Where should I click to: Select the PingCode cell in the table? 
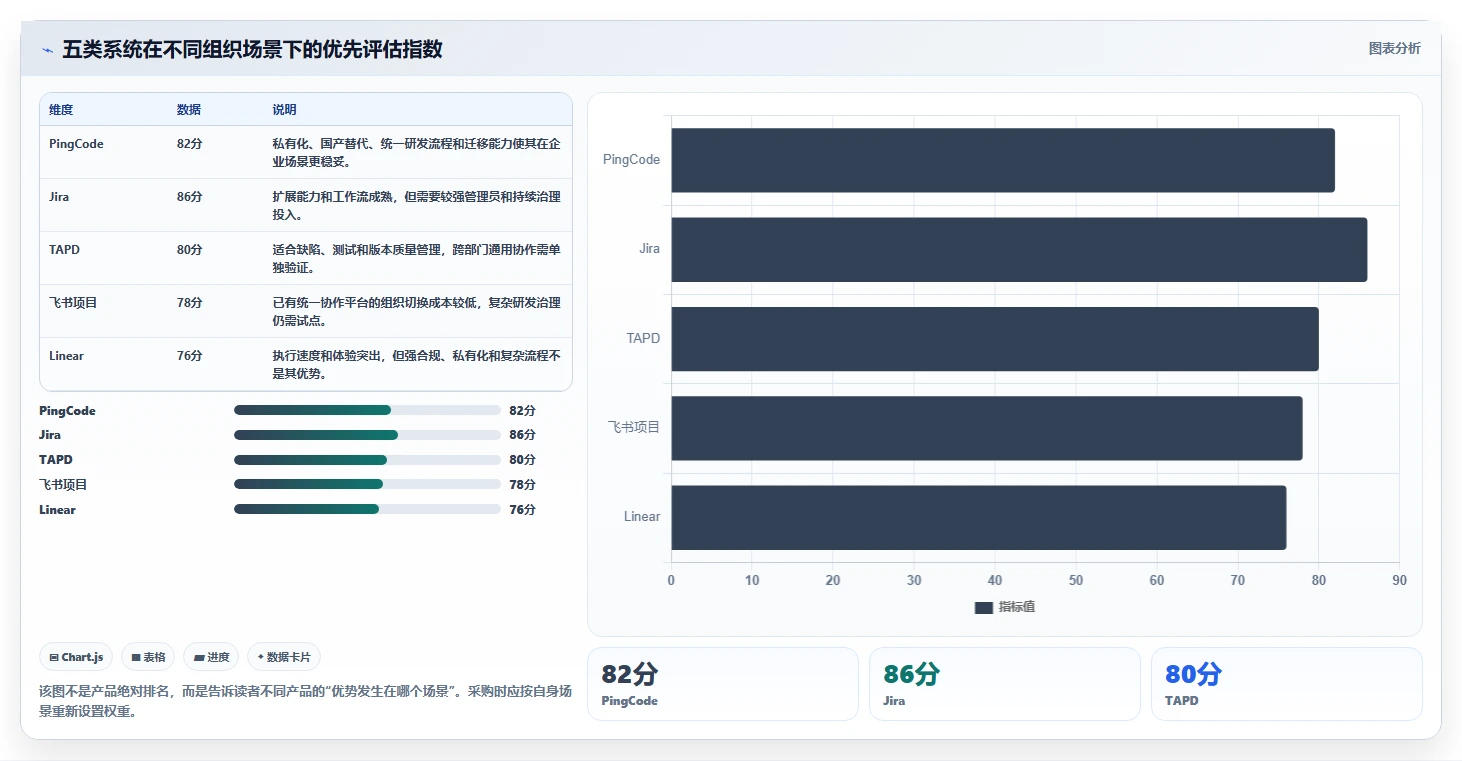76,144
